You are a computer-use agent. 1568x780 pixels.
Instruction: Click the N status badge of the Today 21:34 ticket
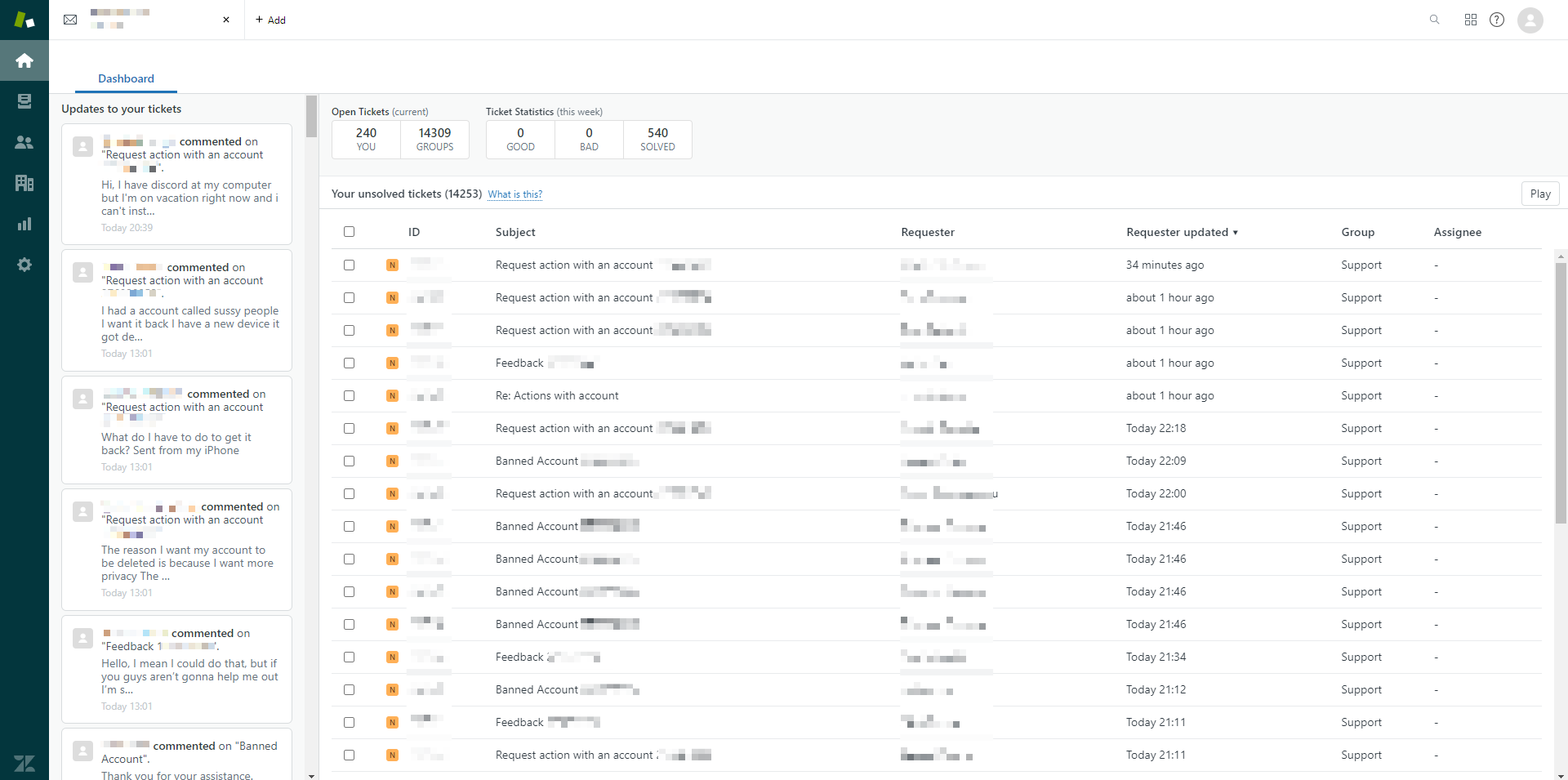point(392,657)
